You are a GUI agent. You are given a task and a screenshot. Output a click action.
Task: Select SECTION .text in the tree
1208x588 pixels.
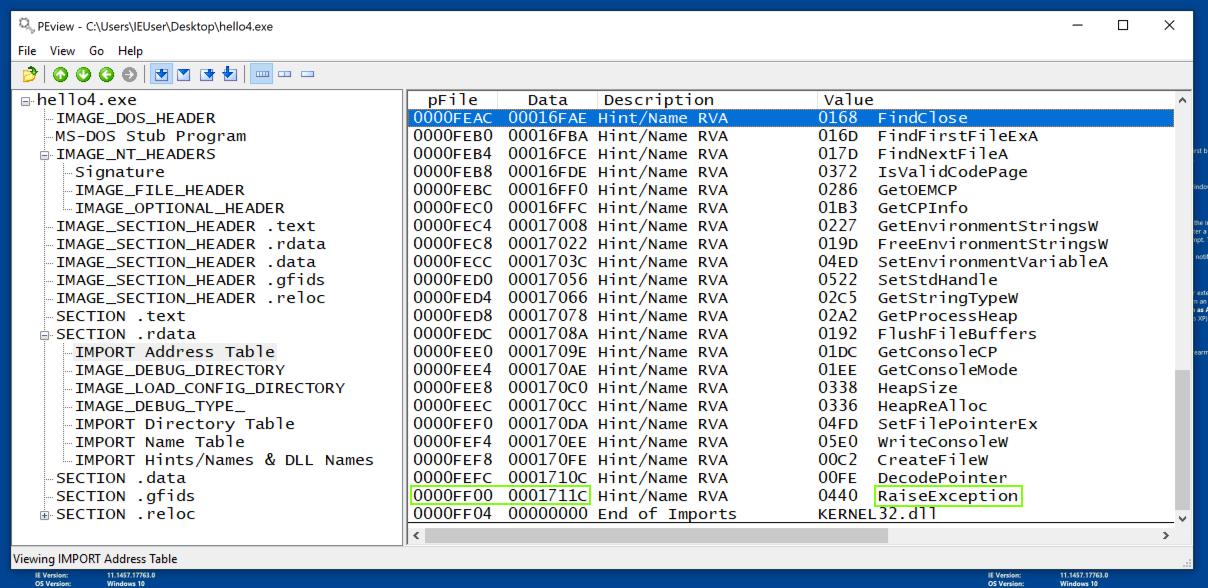pos(120,316)
